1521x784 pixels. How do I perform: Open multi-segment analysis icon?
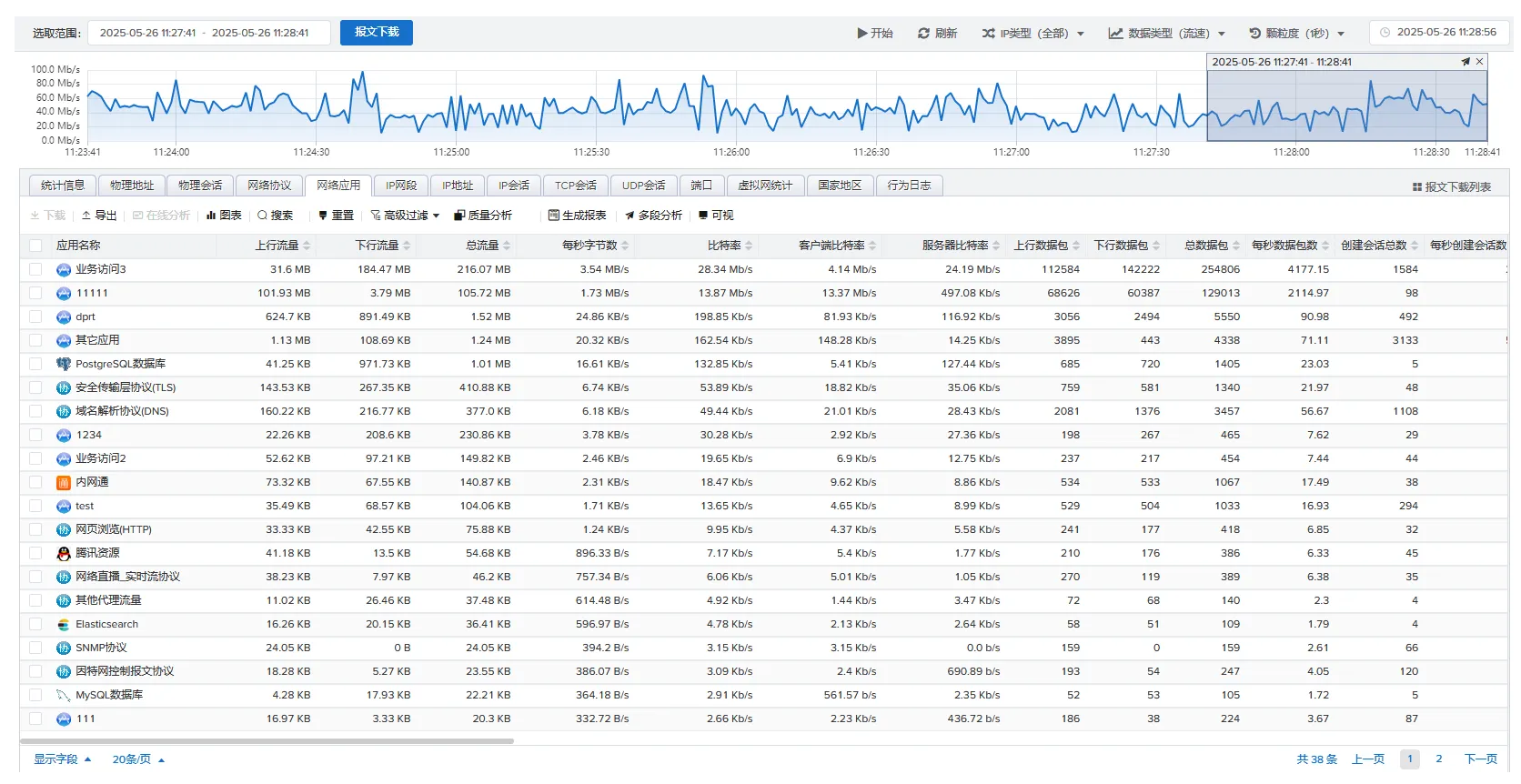point(630,216)
